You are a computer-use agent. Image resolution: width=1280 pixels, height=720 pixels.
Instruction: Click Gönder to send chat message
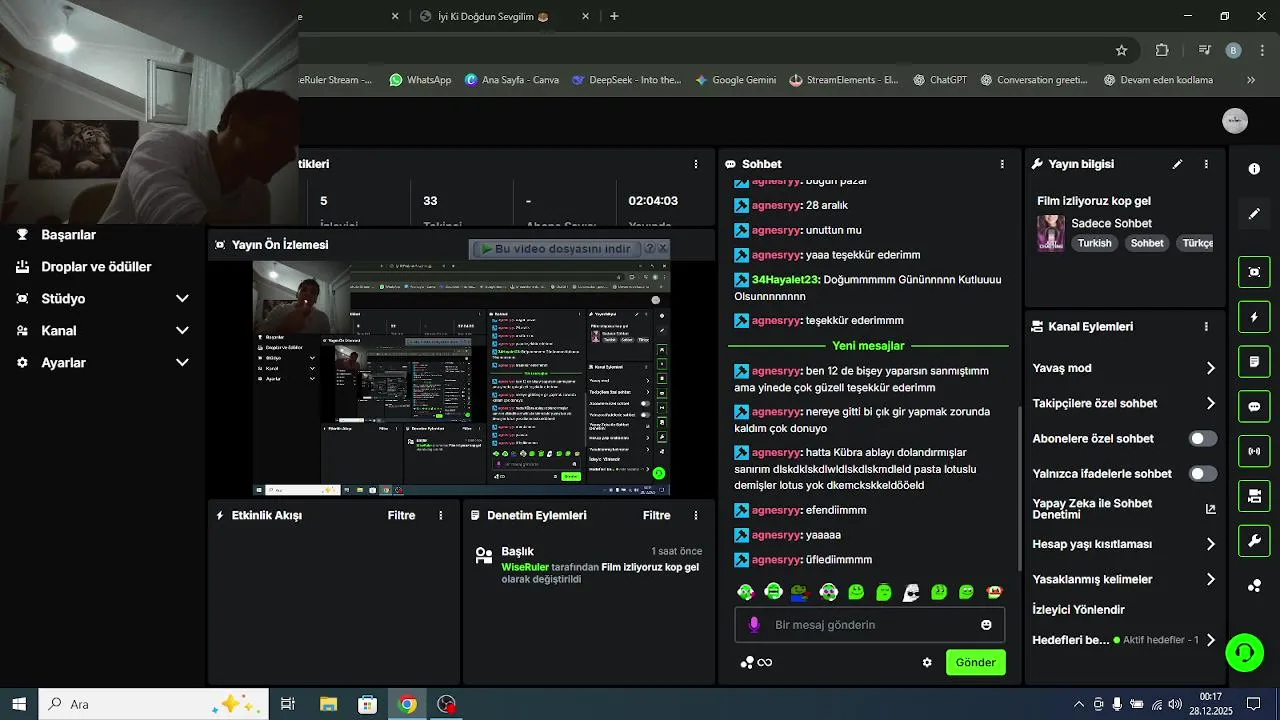pyautogui.click(x=976, y=662)
